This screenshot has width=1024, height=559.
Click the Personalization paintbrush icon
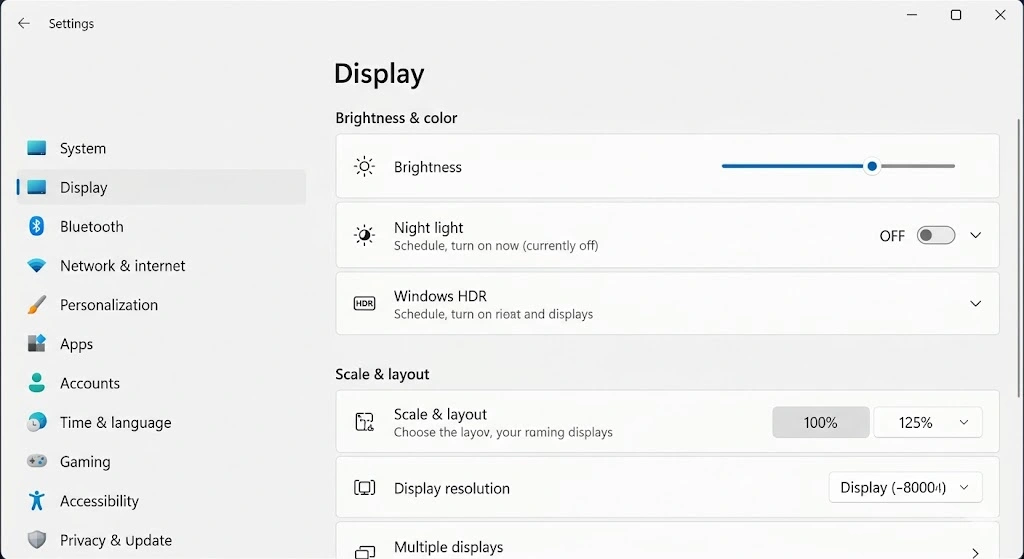37,305
